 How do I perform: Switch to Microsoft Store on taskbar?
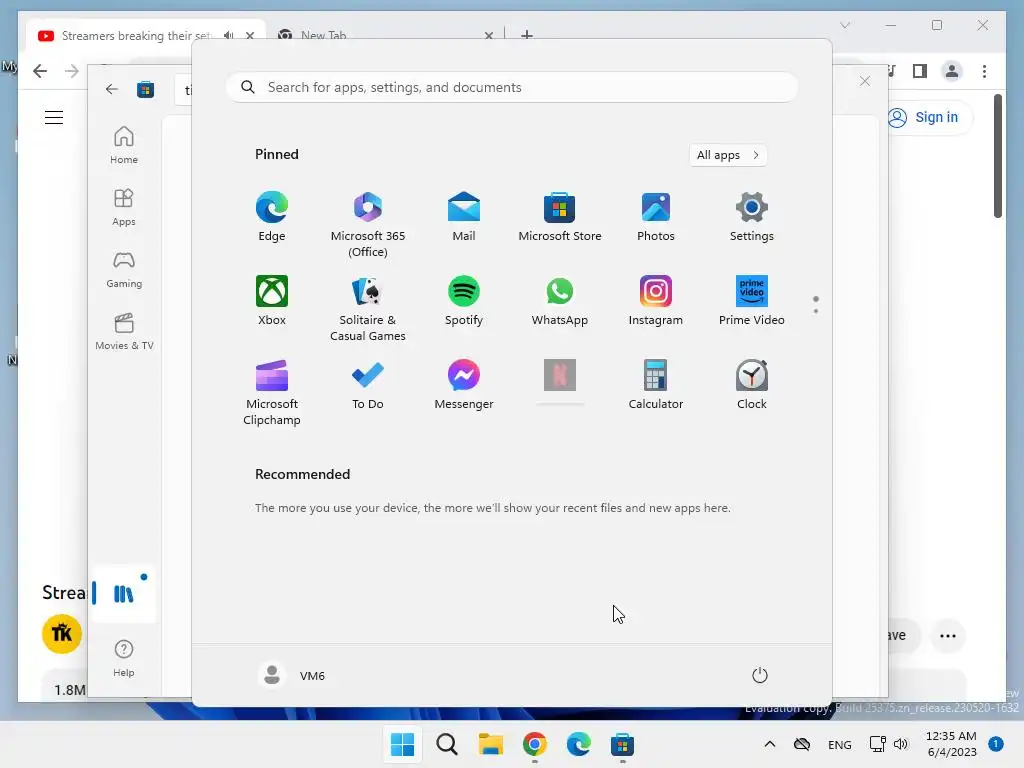[622, 744]
